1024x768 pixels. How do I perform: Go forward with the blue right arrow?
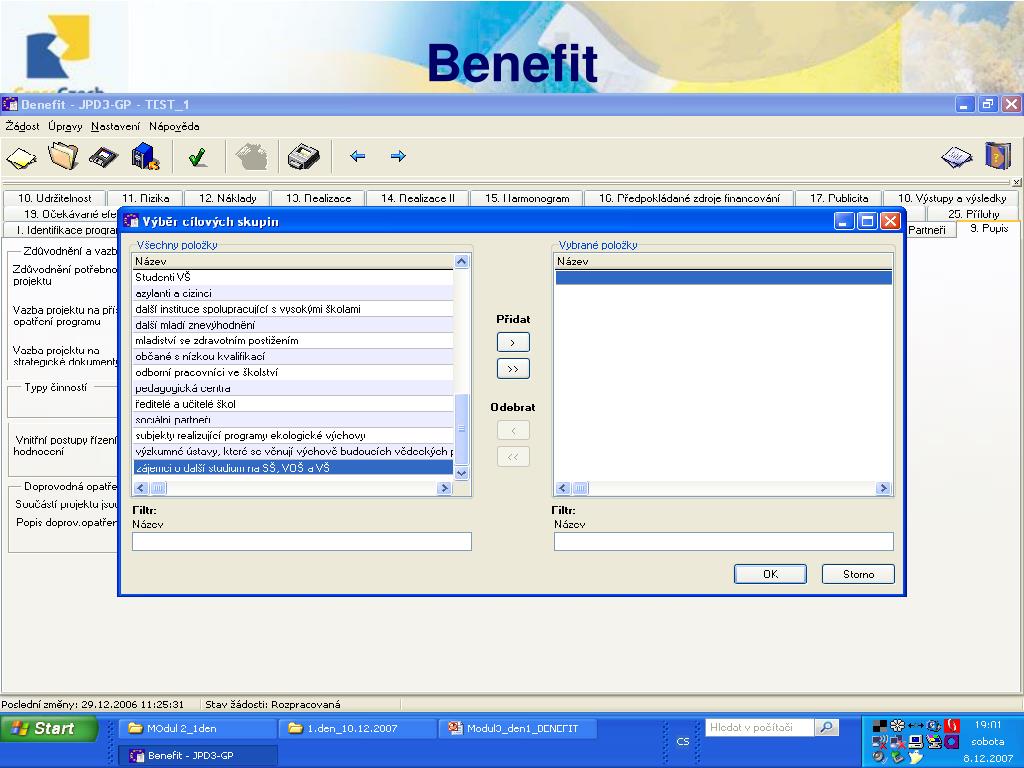[398, 156]
